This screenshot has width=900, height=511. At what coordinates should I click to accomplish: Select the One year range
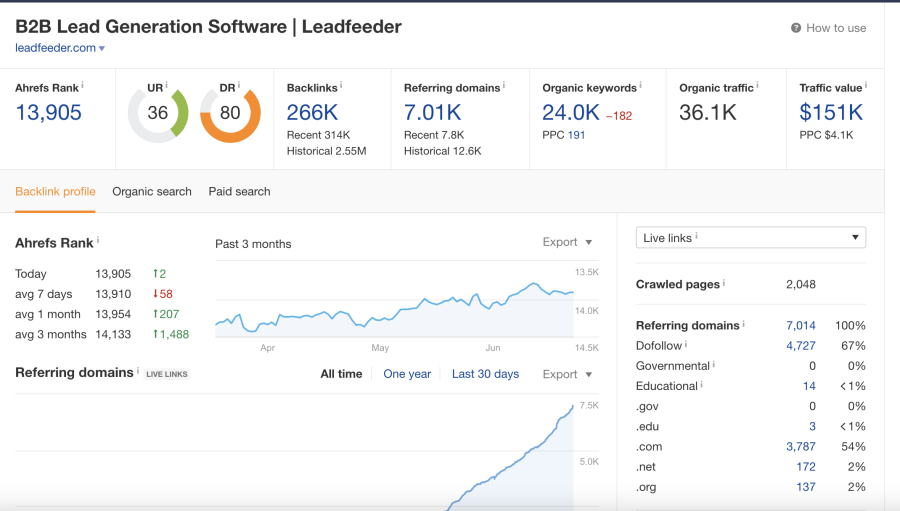(407, 374)
